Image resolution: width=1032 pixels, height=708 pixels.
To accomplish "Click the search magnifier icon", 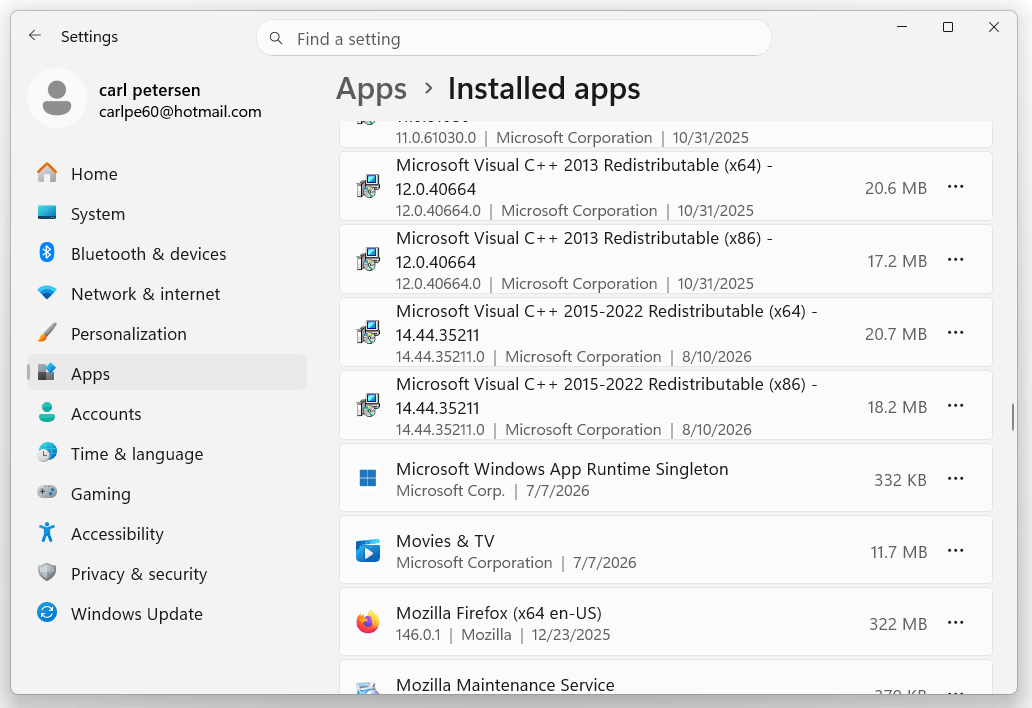I will click(x=276, y=38).
